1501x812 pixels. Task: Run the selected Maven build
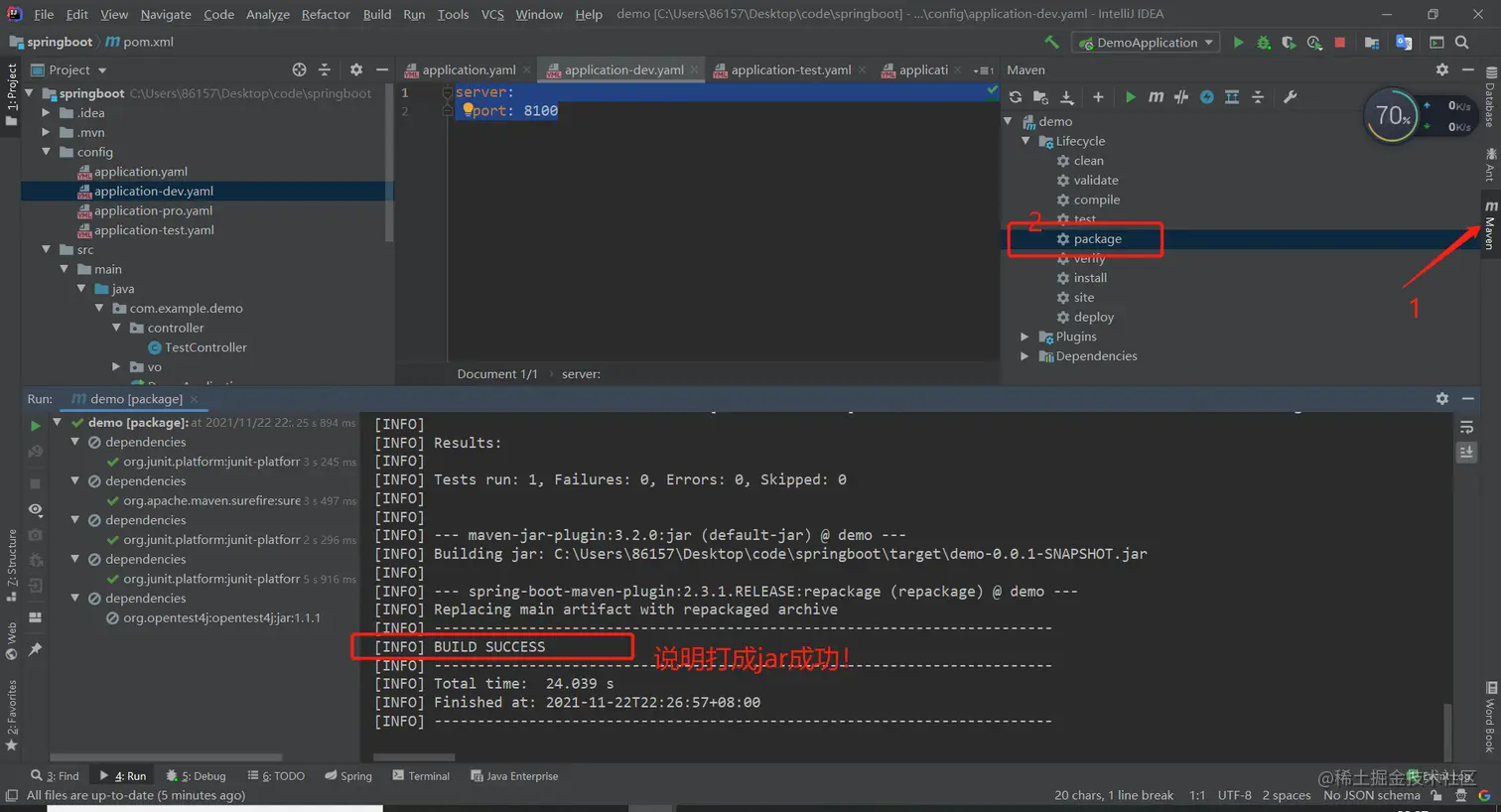point(1130,97)
